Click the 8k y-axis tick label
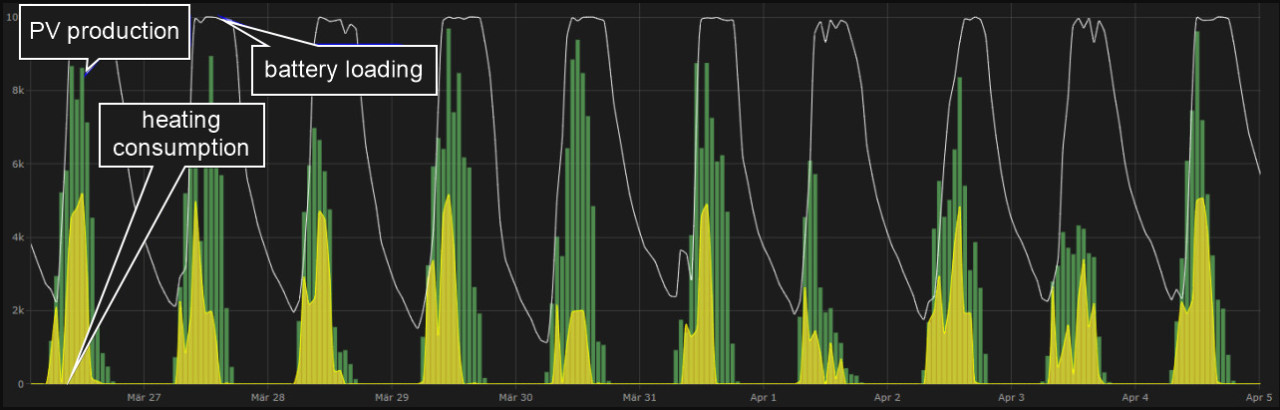This screenshot has height=410, width=1280. (x=17, y=90)
